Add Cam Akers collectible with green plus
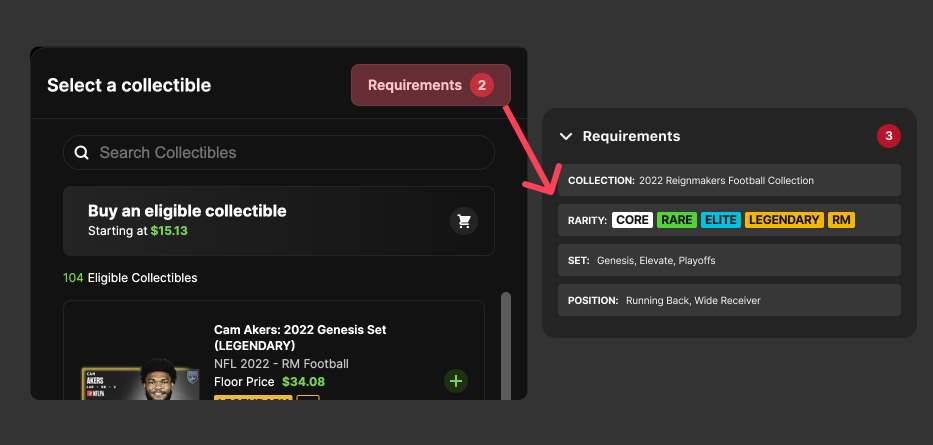The width and height of the screenshot is (933, 445). tap(456, 381)
